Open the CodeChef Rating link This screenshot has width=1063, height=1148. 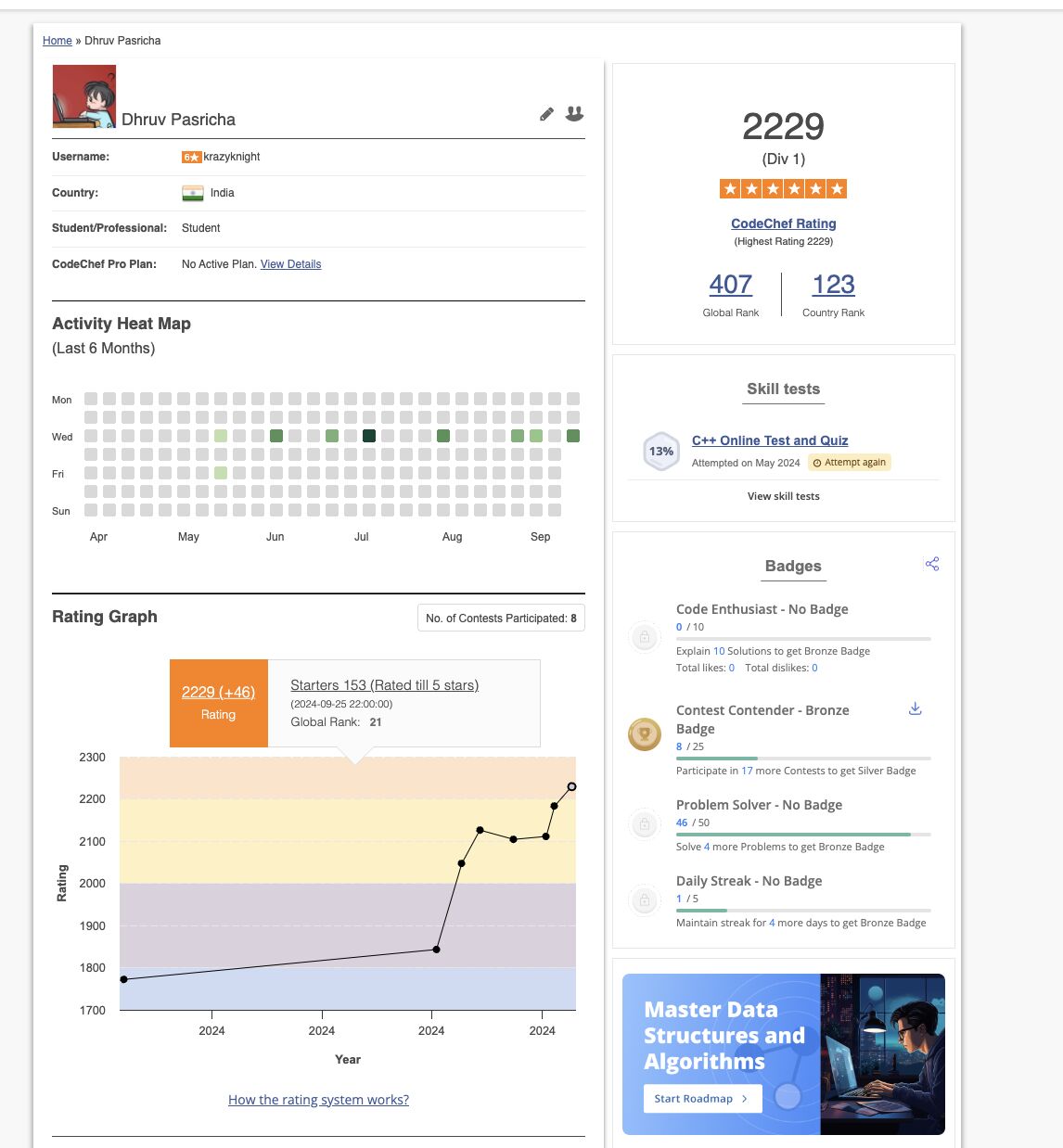(x=783, y=223)
